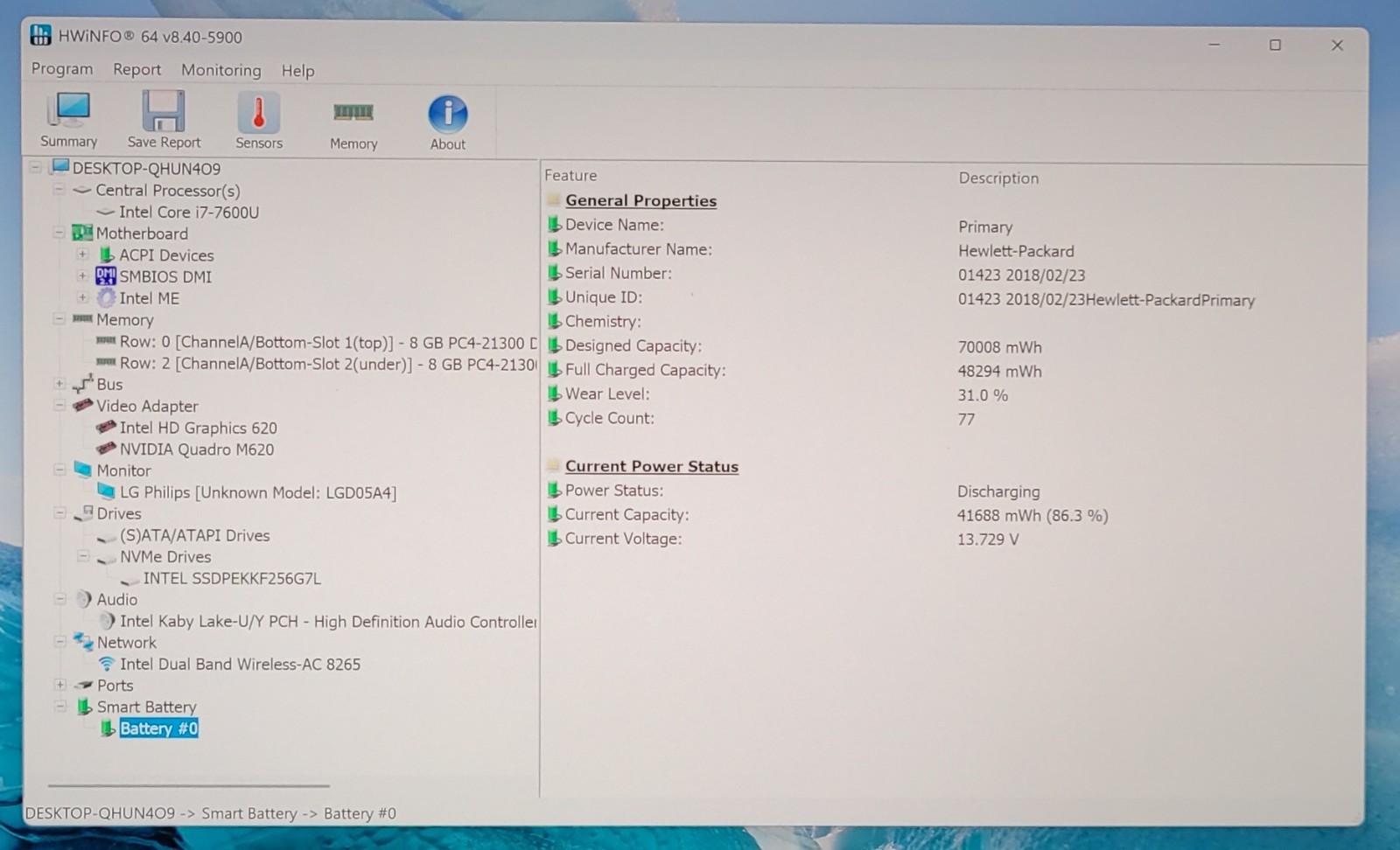Click the Wi-Fi icon beside Wireless-AC 8265
The image size is (1400, 850).
coord(107,664)
